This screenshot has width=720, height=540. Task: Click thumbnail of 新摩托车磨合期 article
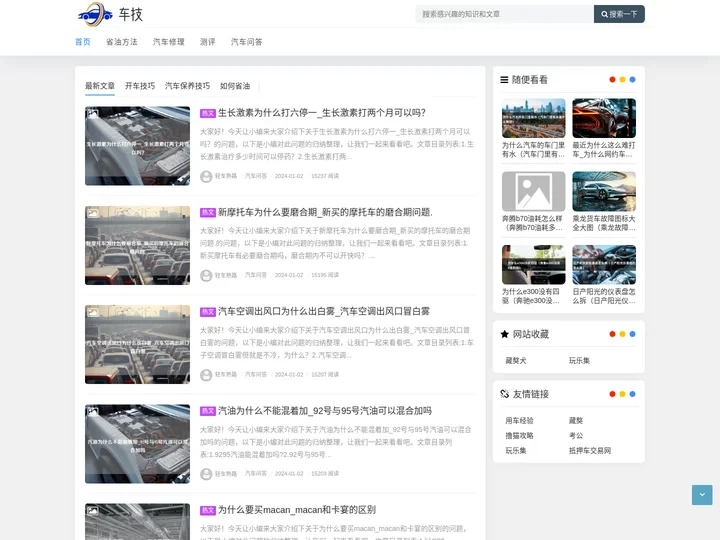(137, 245)
